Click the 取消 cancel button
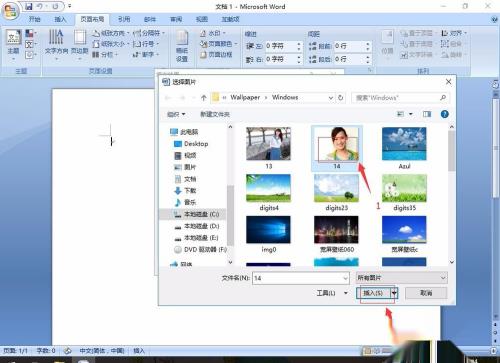 (426, 293)
